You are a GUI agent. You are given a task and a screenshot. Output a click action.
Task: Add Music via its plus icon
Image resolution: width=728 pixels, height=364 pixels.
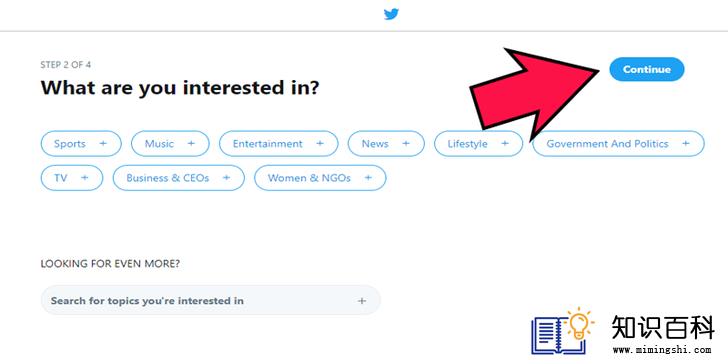tap(191, 143)
